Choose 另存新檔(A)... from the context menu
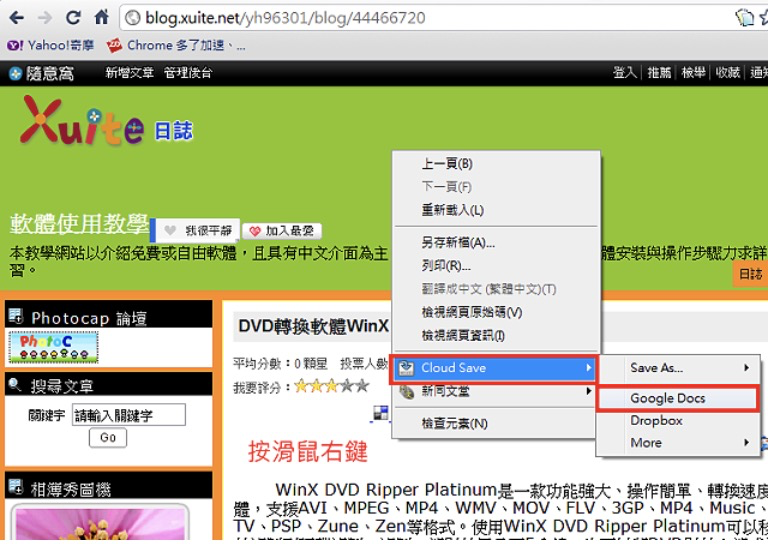Viewport: 768px width, 546px height. 496,242
